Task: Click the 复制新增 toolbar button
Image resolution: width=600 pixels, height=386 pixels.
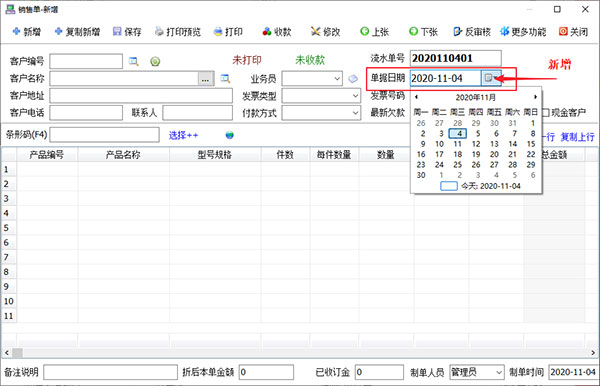Action: point(78,32)
